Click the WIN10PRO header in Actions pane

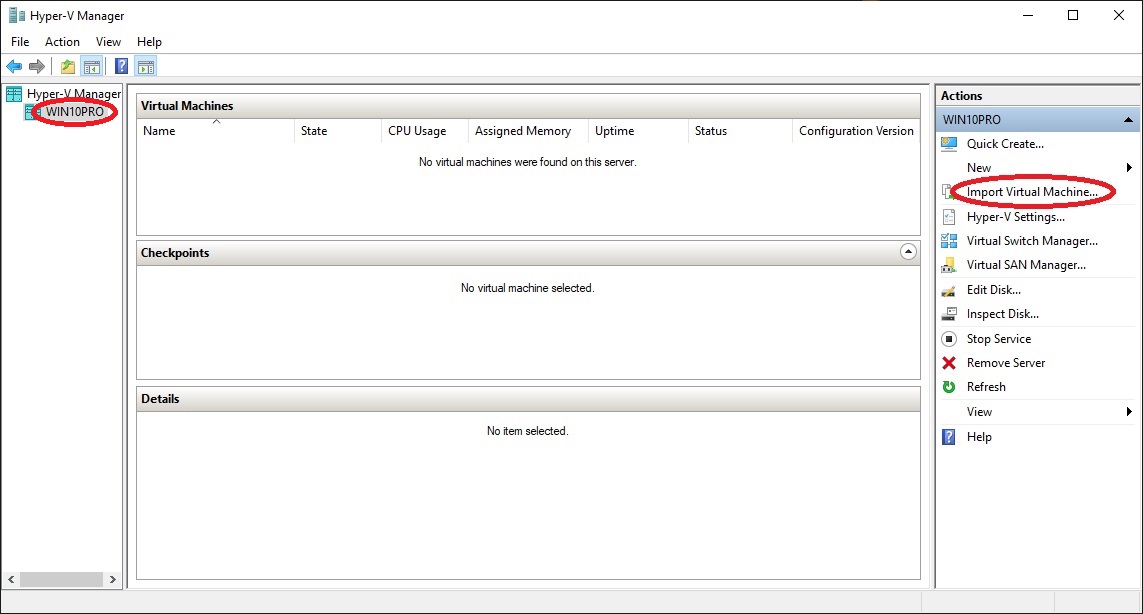point(1037,120)
